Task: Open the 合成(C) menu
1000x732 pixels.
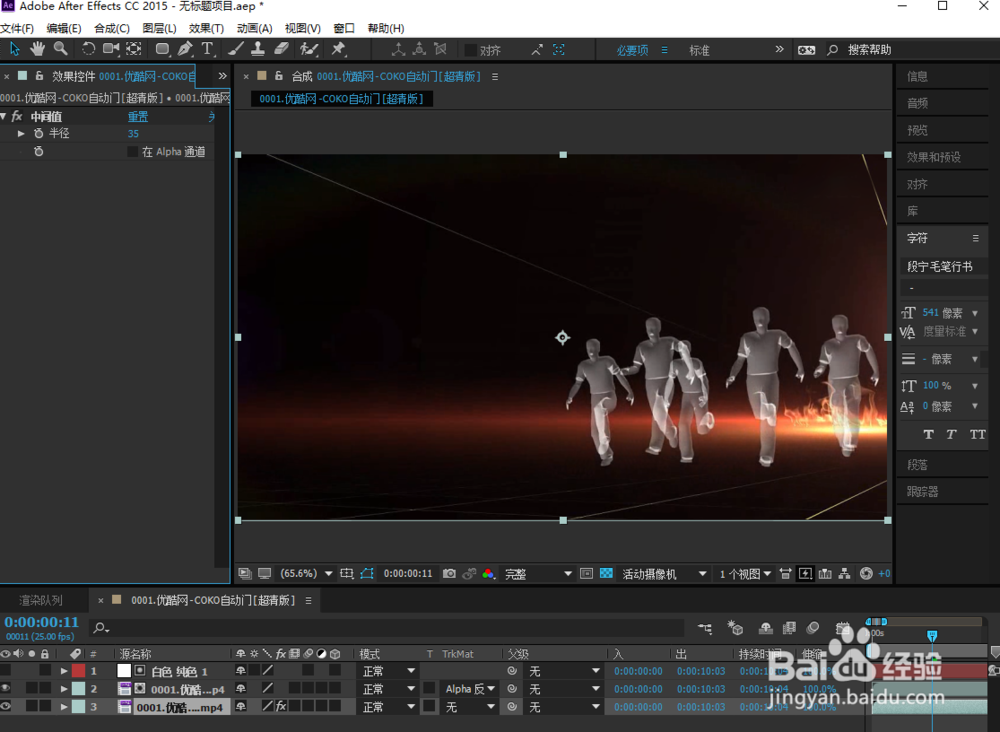Action: coord(112,28)
